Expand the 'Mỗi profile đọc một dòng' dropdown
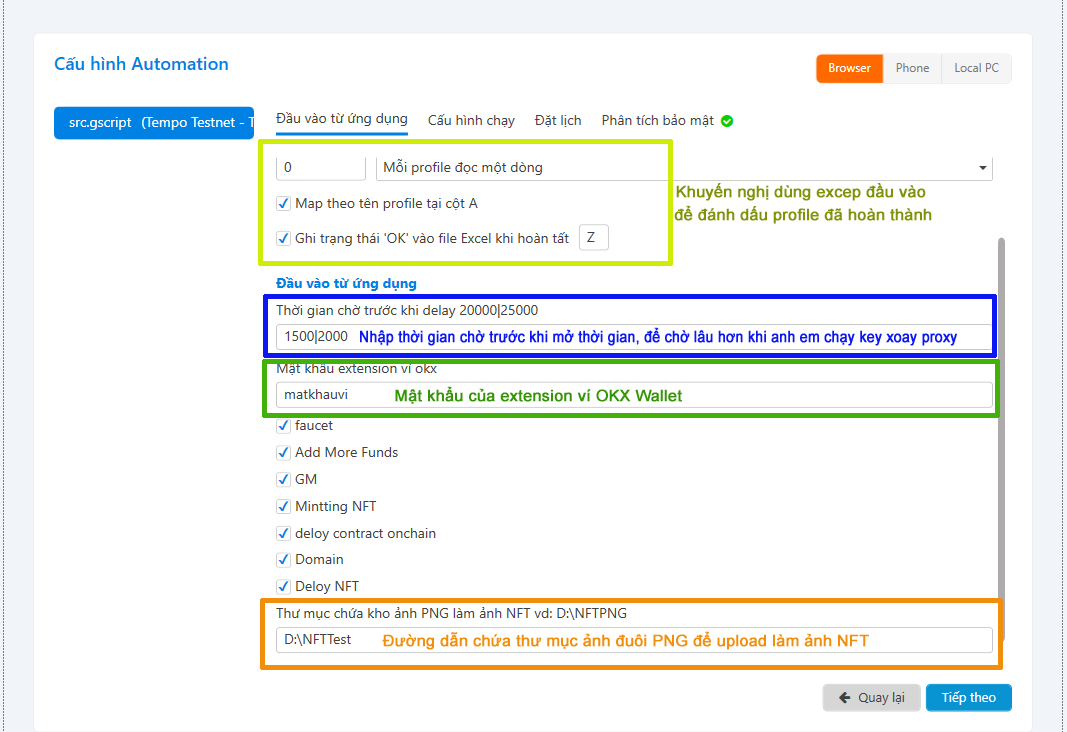The image size is (1067, 732). tap(684, 168)
